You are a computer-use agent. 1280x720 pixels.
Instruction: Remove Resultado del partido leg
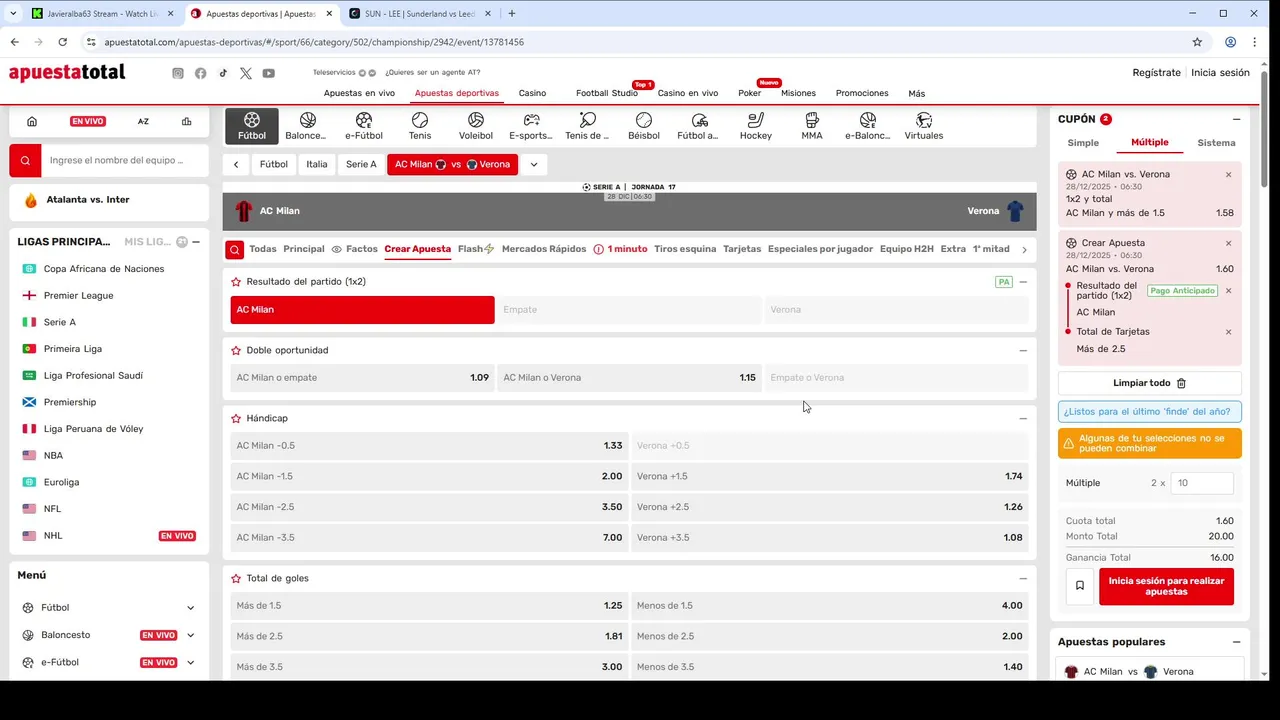[x=1229, y=291]
